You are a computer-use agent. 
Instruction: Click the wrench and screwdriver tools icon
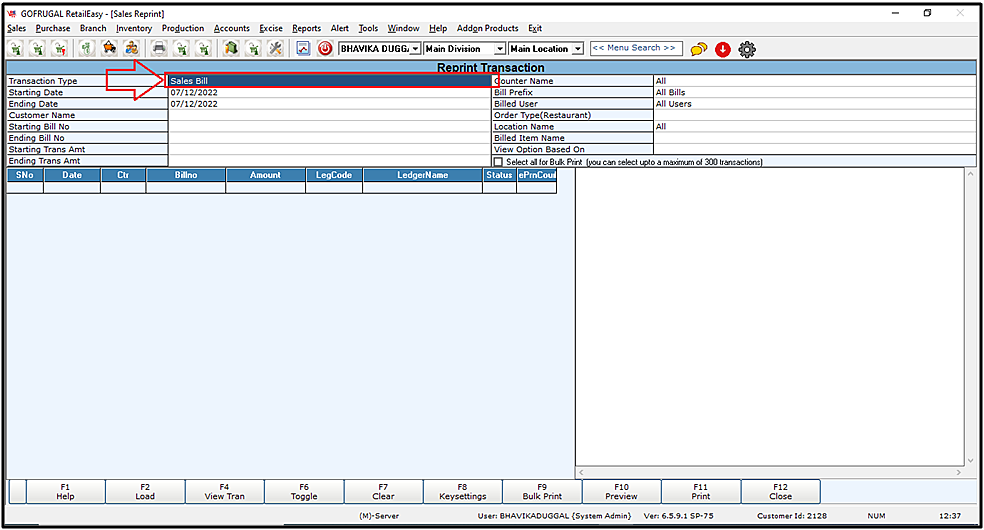click(276, 48)
